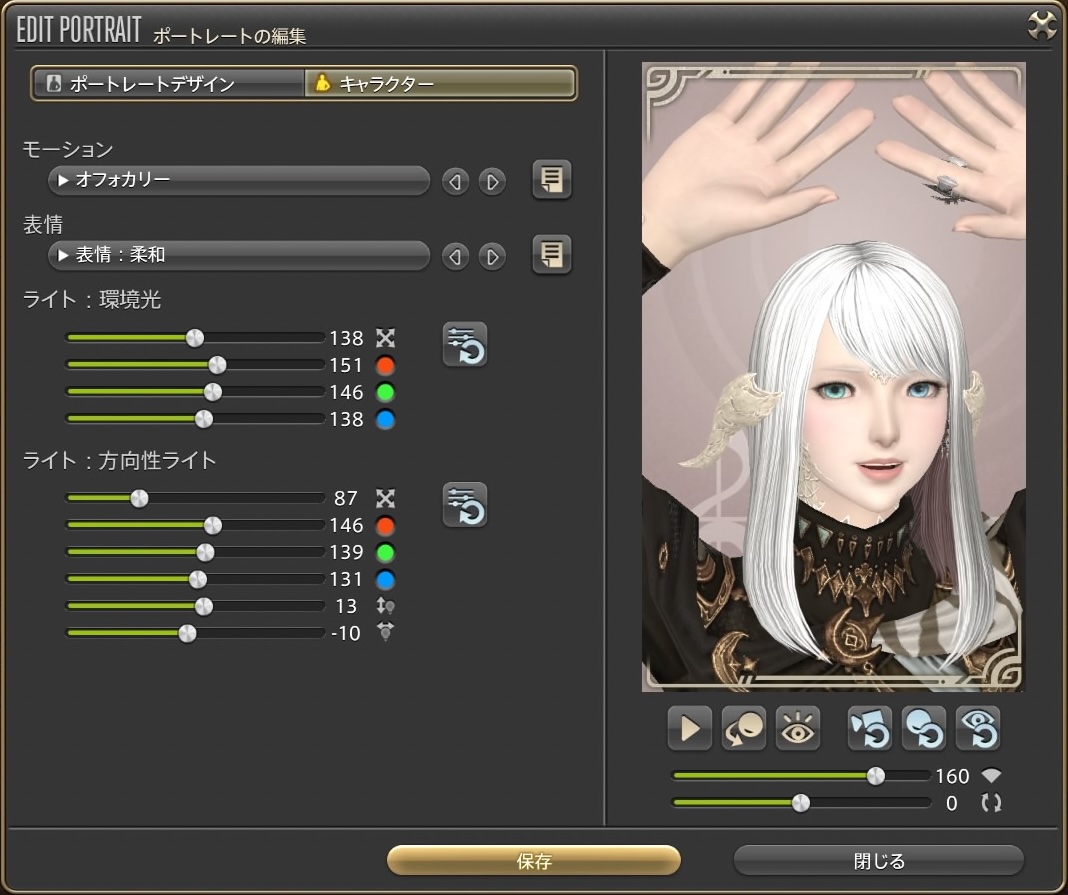Reset the face direction icon
Screen dimensions: 1068x895
[924, 728]
